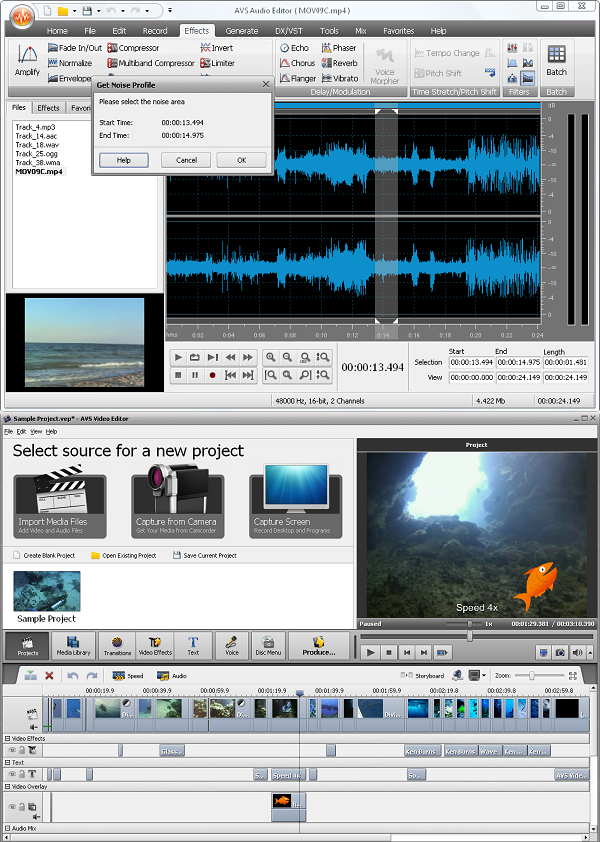The image size is (600, 842).
Task: Delete selected item with red X in timeline toolbar
Action: pyautogui.click(x=49, y=676)
